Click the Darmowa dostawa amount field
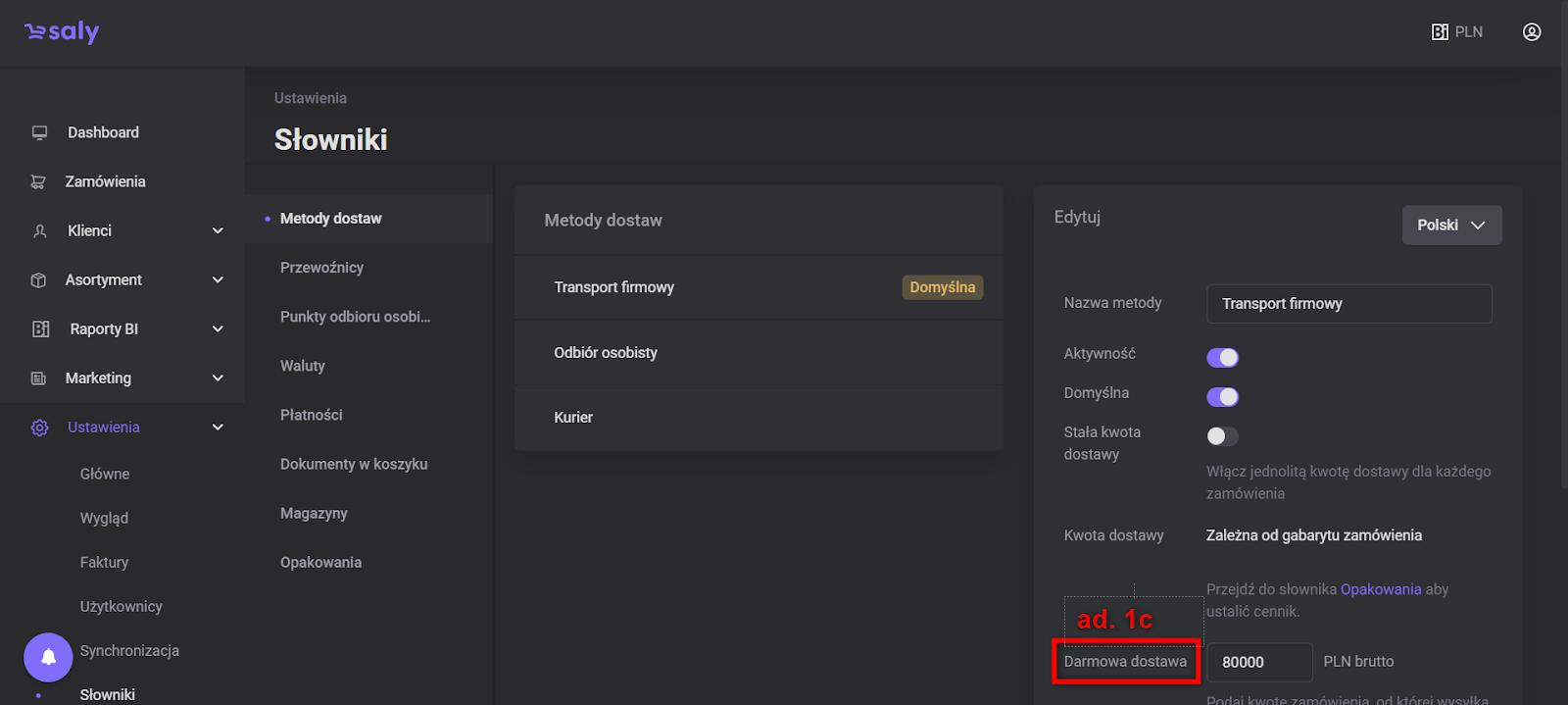The width and height of the screenshot is (1568, 705). coord(1258,663)
